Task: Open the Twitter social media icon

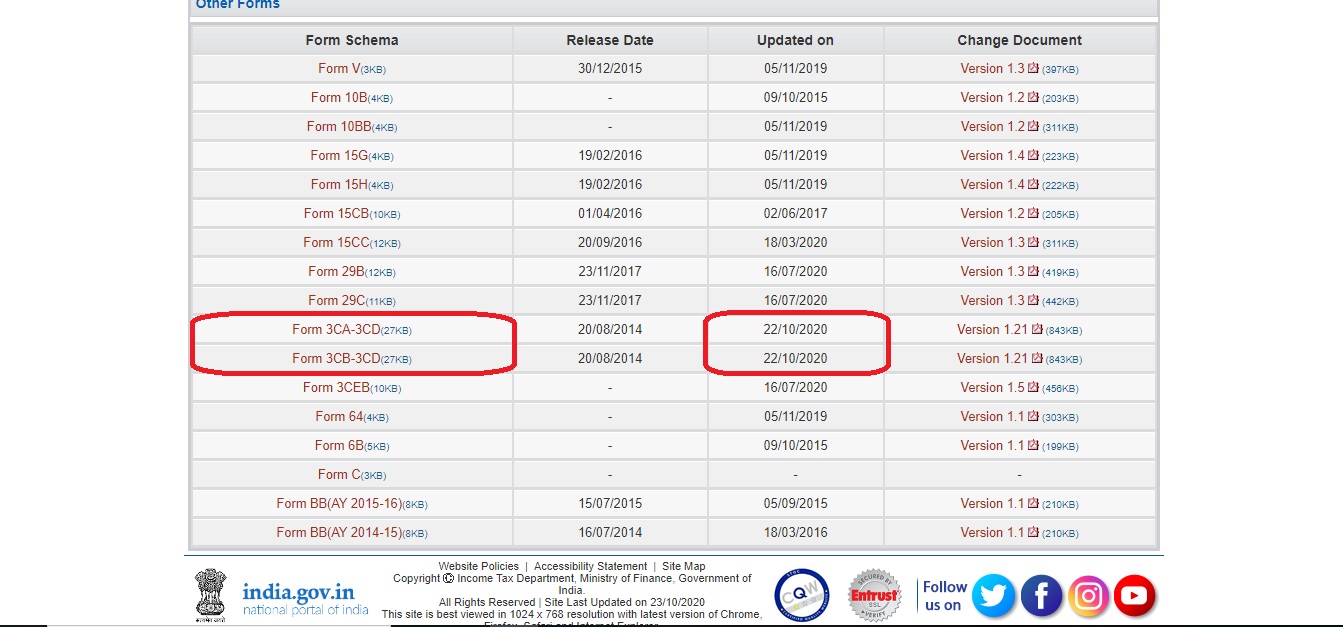Action: pos(993,596)
